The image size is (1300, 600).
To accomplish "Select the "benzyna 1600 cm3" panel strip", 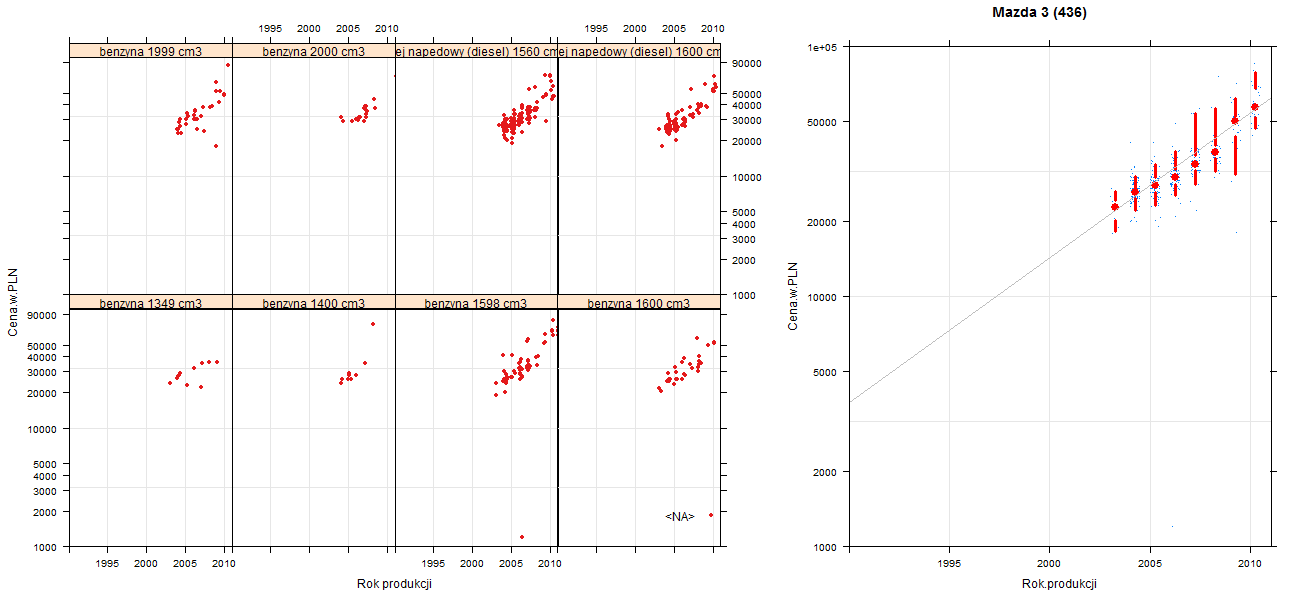I will (x=639, y=303).
